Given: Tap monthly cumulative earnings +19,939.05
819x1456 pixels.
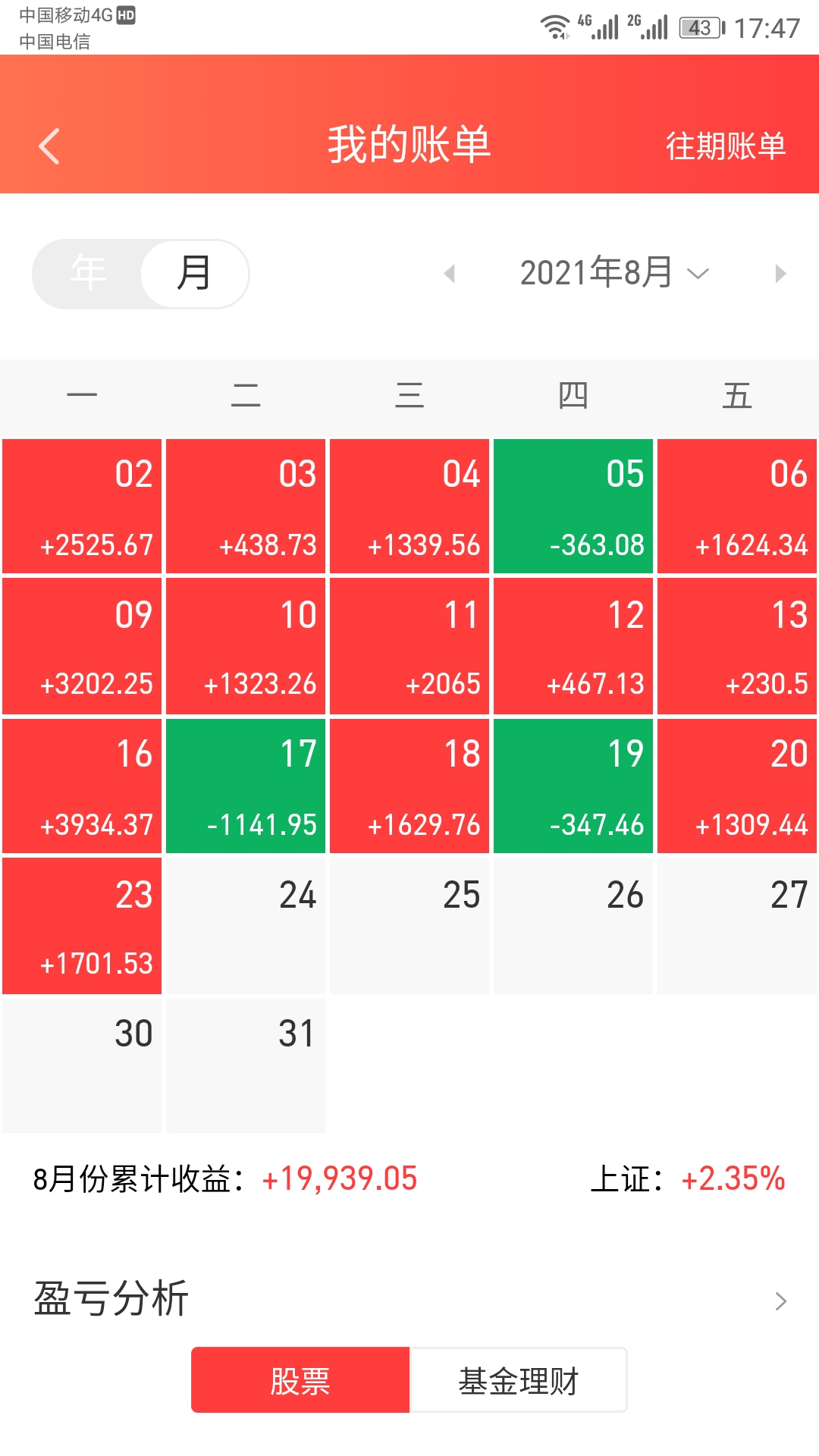Looking at the screenshot, I should coord(339,1179).
